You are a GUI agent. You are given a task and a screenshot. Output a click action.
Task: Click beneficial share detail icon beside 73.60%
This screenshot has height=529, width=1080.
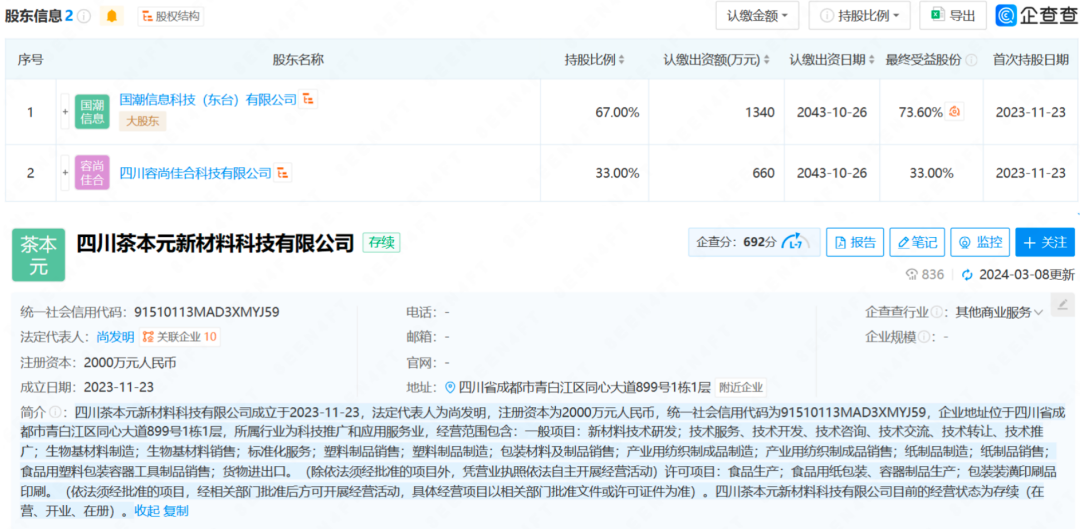point(954,112)
